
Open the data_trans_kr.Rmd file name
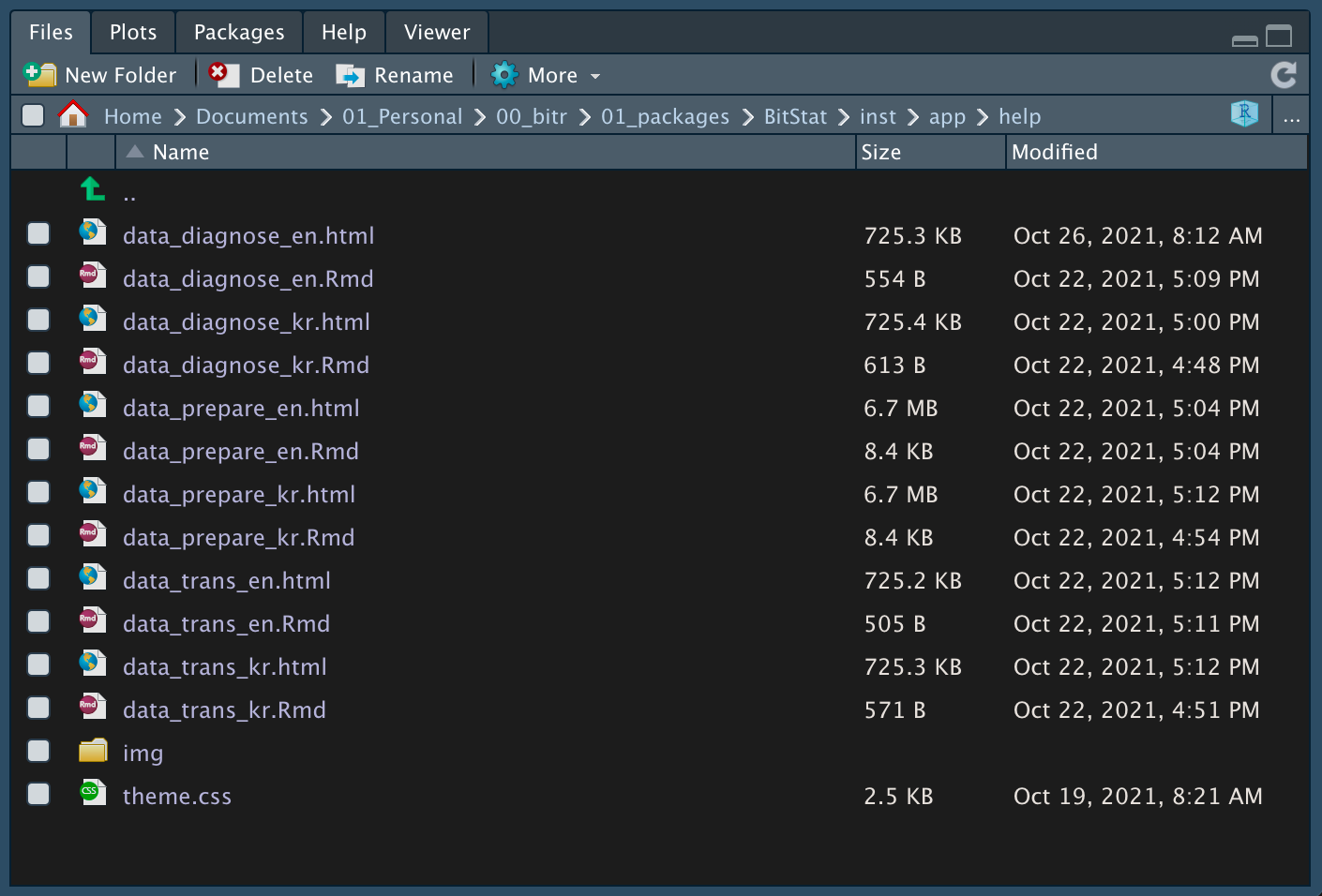(224, 710)
